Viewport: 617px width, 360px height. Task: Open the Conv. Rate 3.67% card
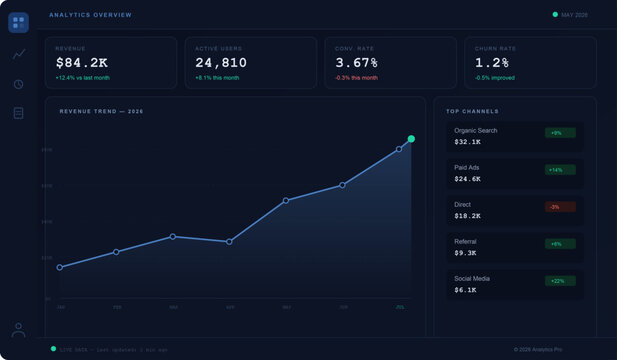[391, 63]
